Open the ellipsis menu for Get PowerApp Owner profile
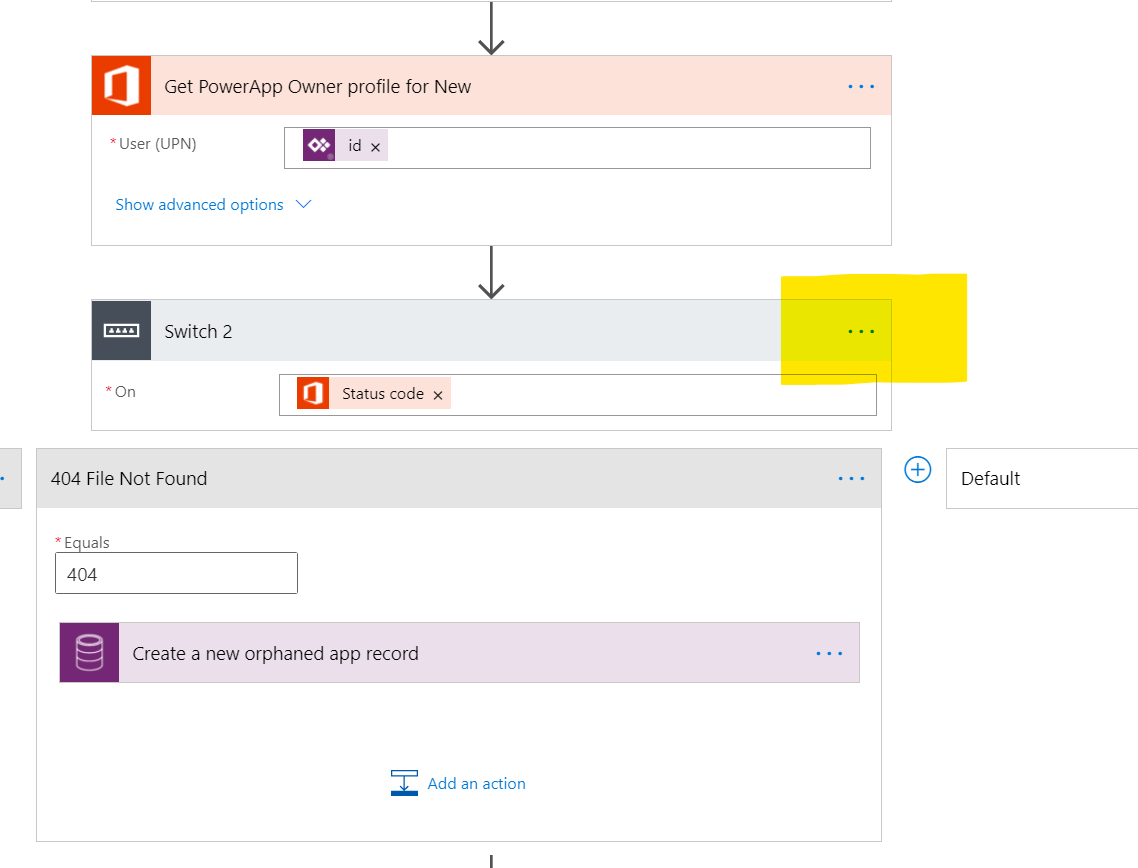Image resolution: width=1138 pixels, height=868 pixels. [861, 86]
